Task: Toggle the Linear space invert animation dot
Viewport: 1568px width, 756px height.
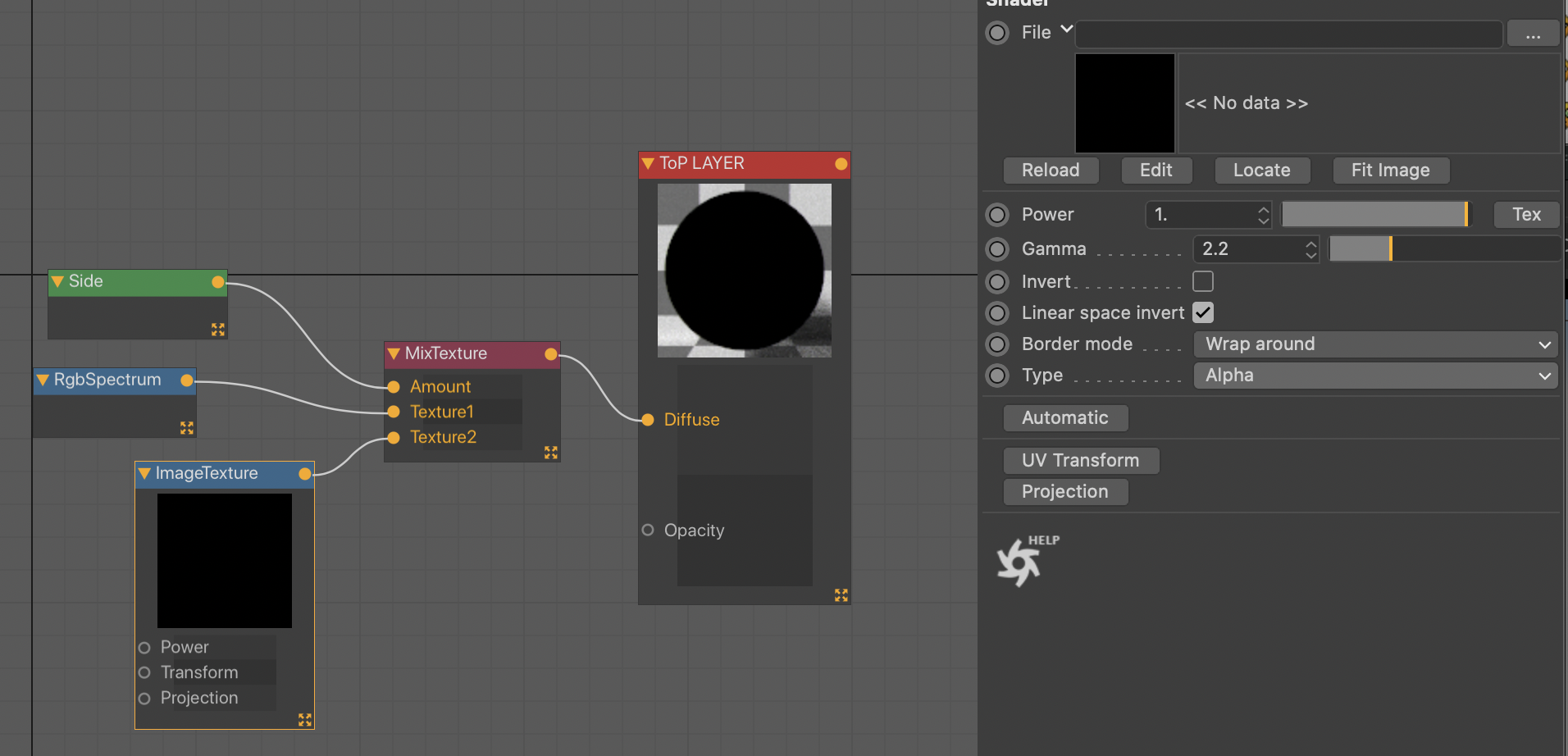Action: pos(997,313)
